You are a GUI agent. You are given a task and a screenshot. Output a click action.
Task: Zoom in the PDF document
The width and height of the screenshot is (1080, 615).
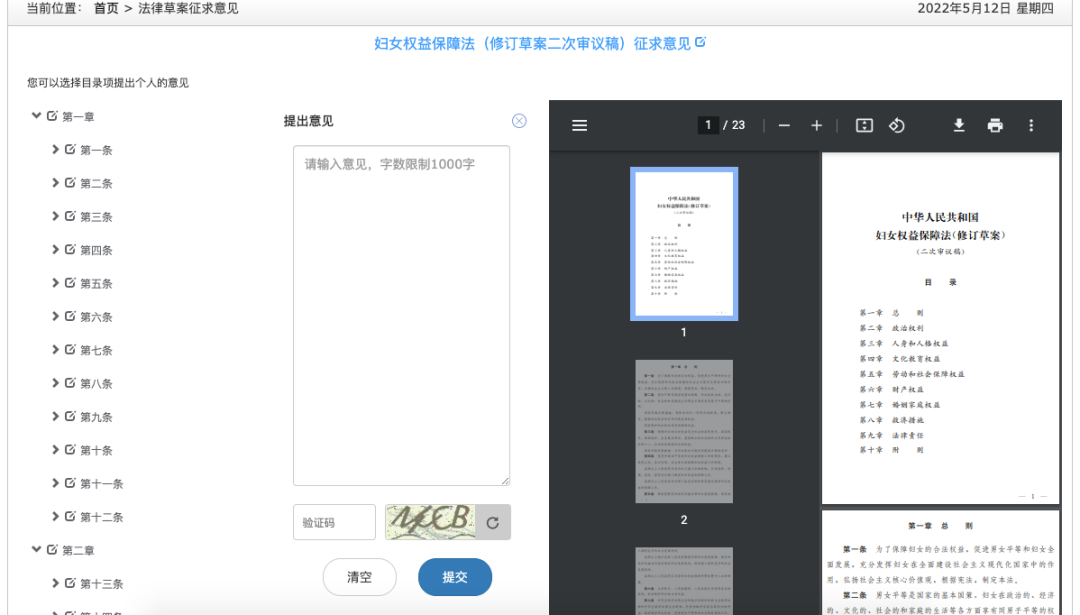point(816,125)
